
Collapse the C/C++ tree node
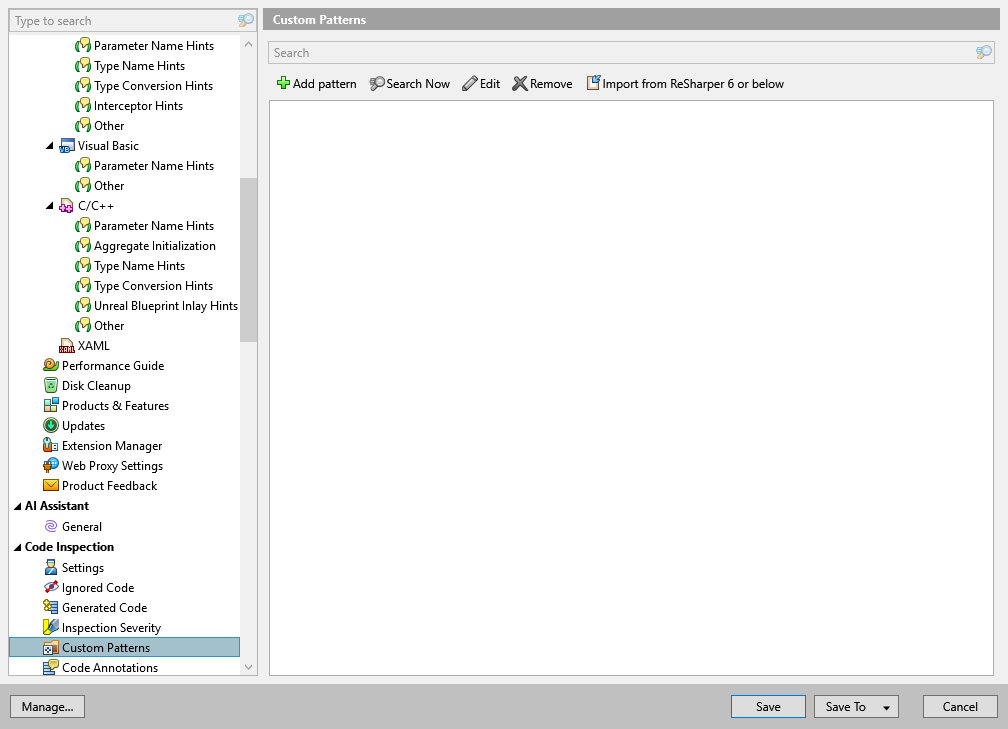52,205
